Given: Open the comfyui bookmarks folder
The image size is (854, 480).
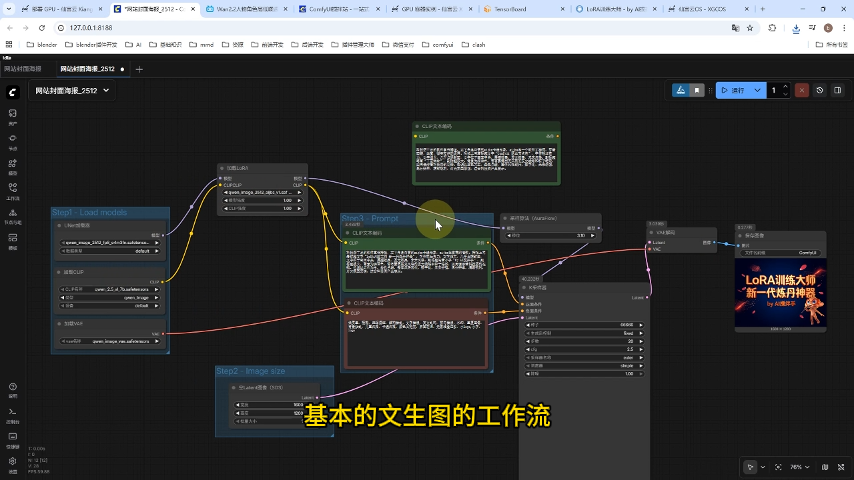Looking at the screenshot, I should click(438, 45).
